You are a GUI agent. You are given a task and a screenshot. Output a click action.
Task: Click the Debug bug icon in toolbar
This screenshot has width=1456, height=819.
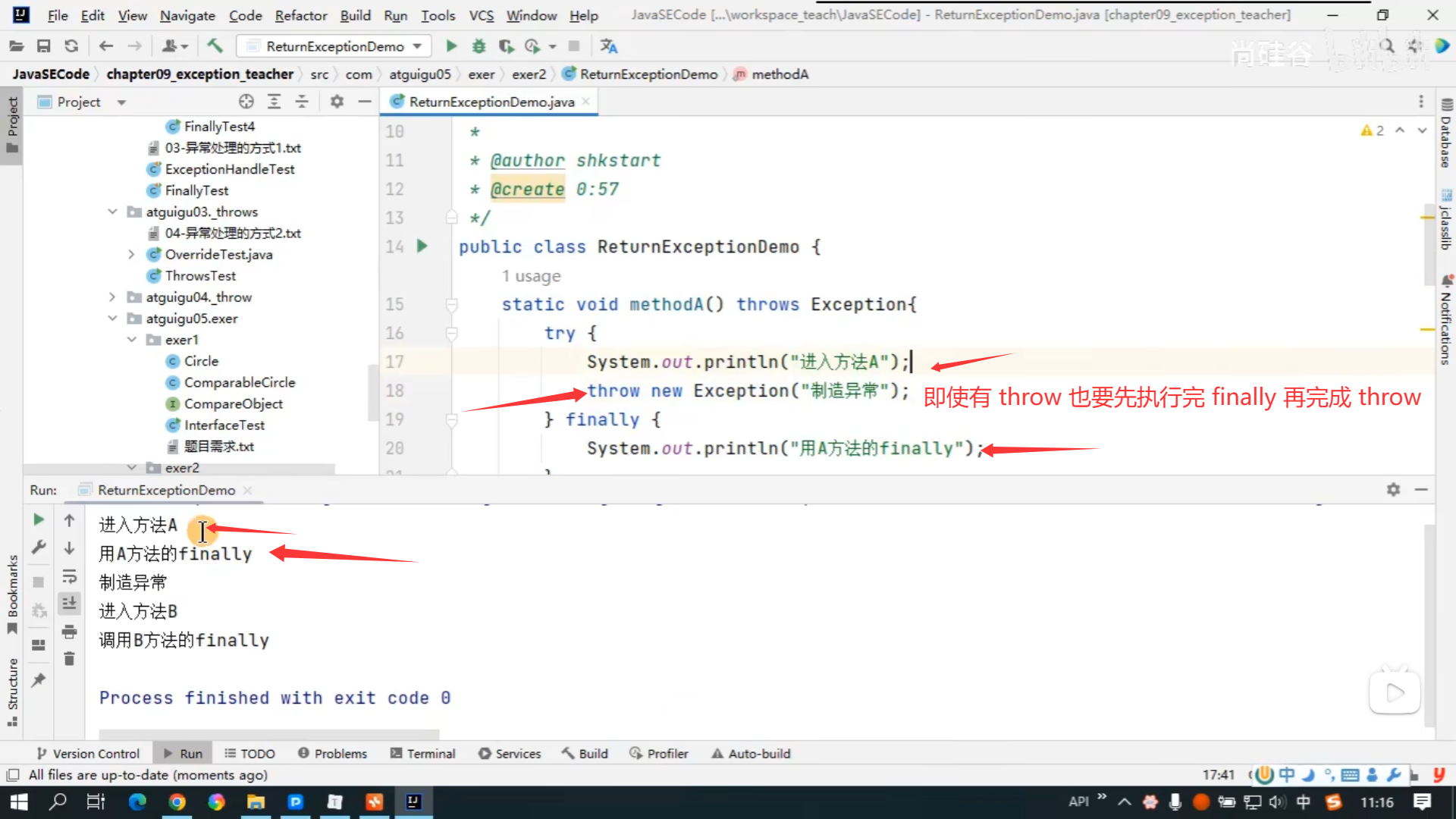coord(479,46)
